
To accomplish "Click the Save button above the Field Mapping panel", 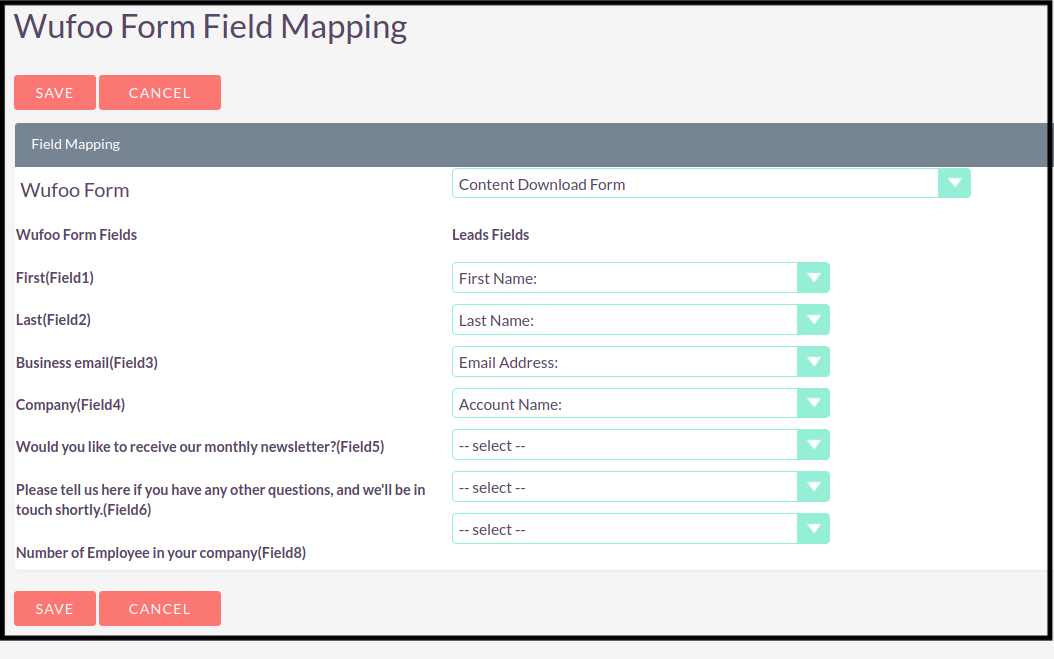I will tap(55, 92).
